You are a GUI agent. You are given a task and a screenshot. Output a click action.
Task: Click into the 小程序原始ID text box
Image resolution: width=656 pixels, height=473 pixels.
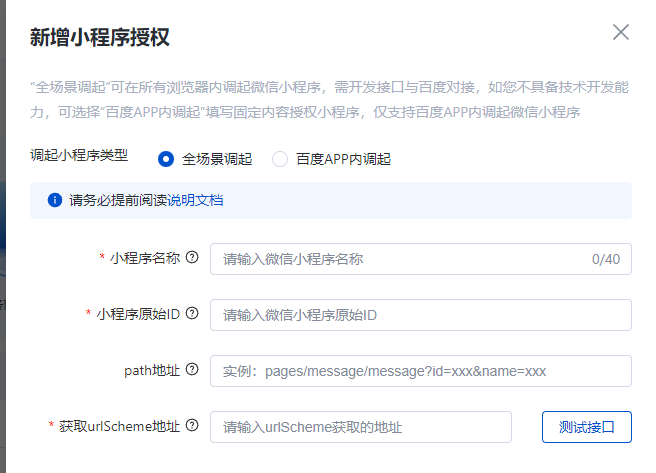(421, 315)
